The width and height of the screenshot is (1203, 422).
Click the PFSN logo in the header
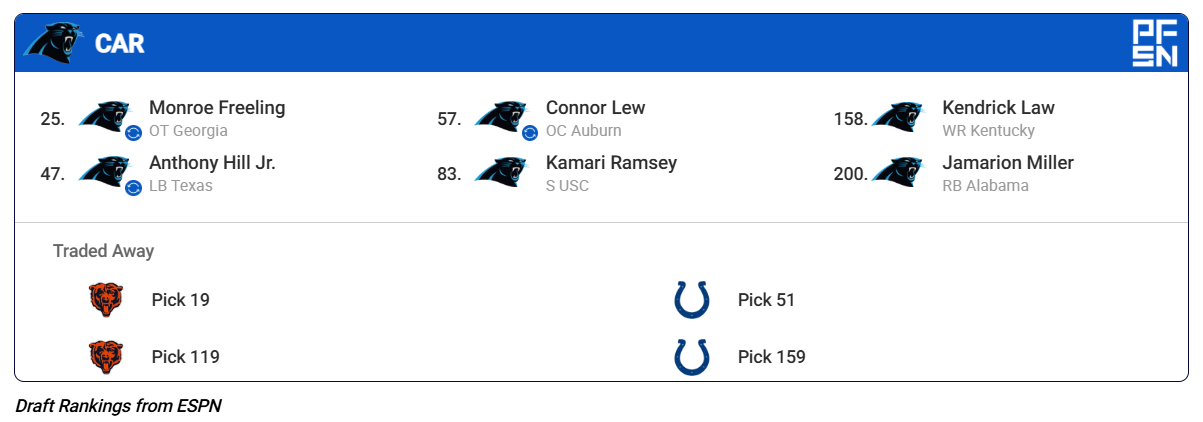[x=1154, y=43]
